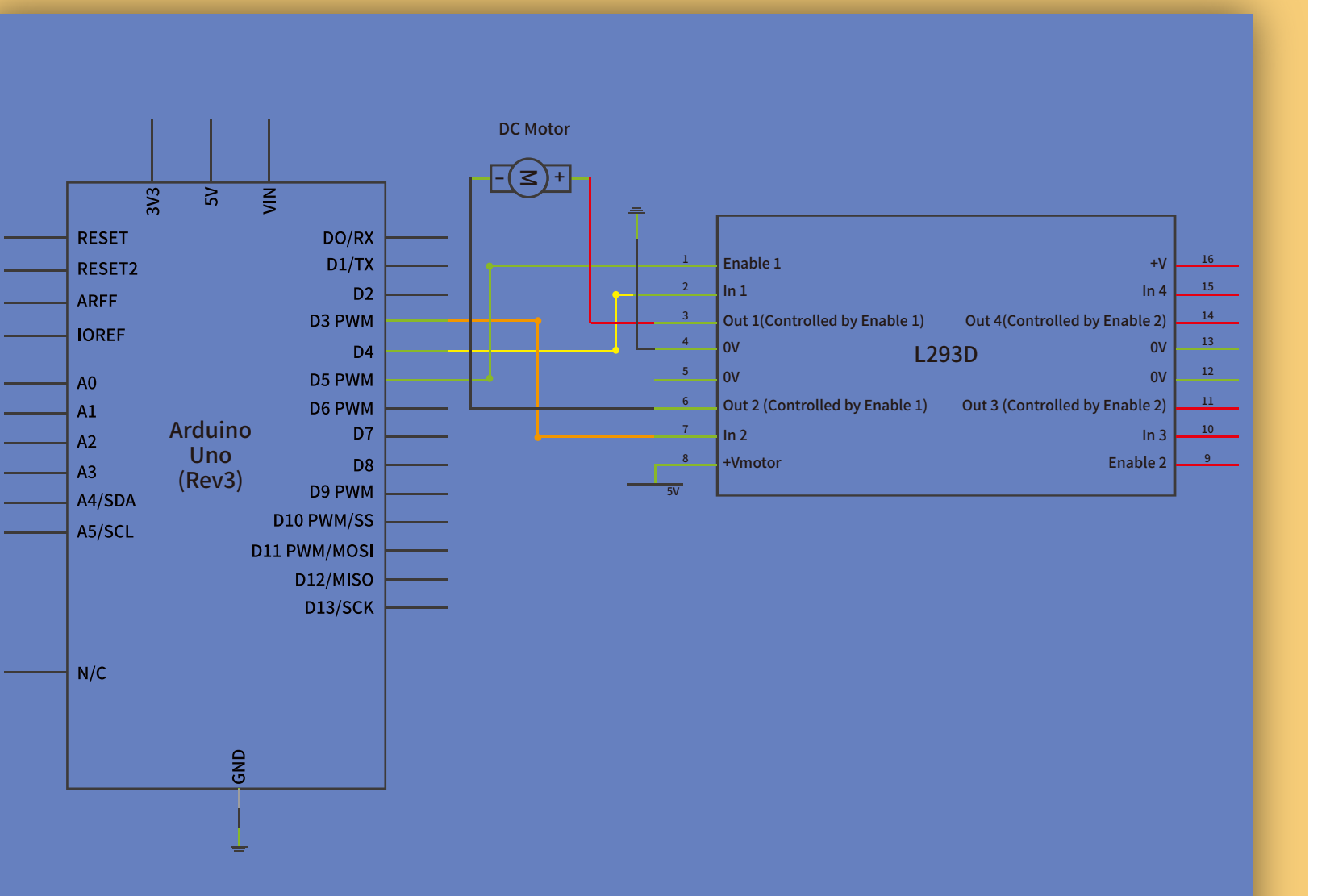Image resolution: width=1330 pixels, height=896 pixels.
Task: Click the D5 PWM pin label
Action: point(341,380)
